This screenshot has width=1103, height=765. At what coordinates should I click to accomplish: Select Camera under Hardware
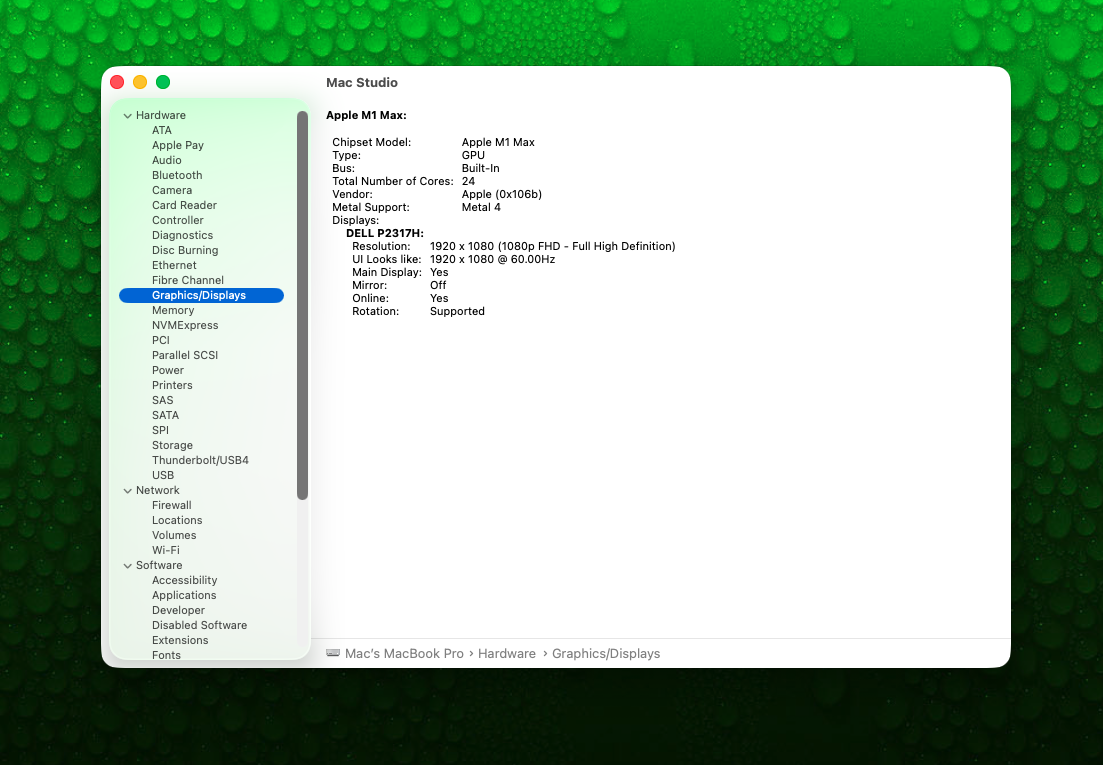pyautogui.click(x=172, y=190)
